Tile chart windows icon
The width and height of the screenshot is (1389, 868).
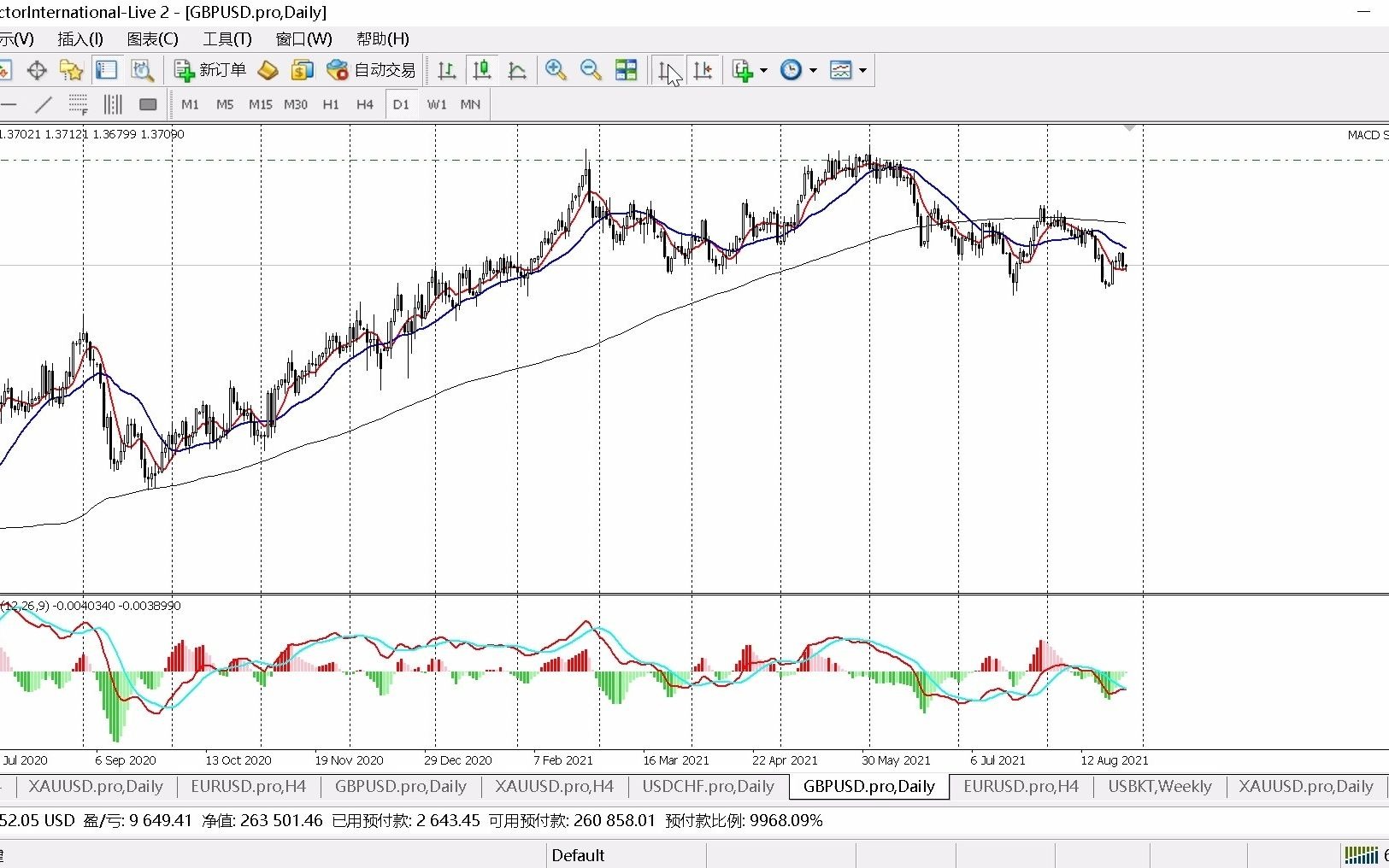[x=626, y=70]
